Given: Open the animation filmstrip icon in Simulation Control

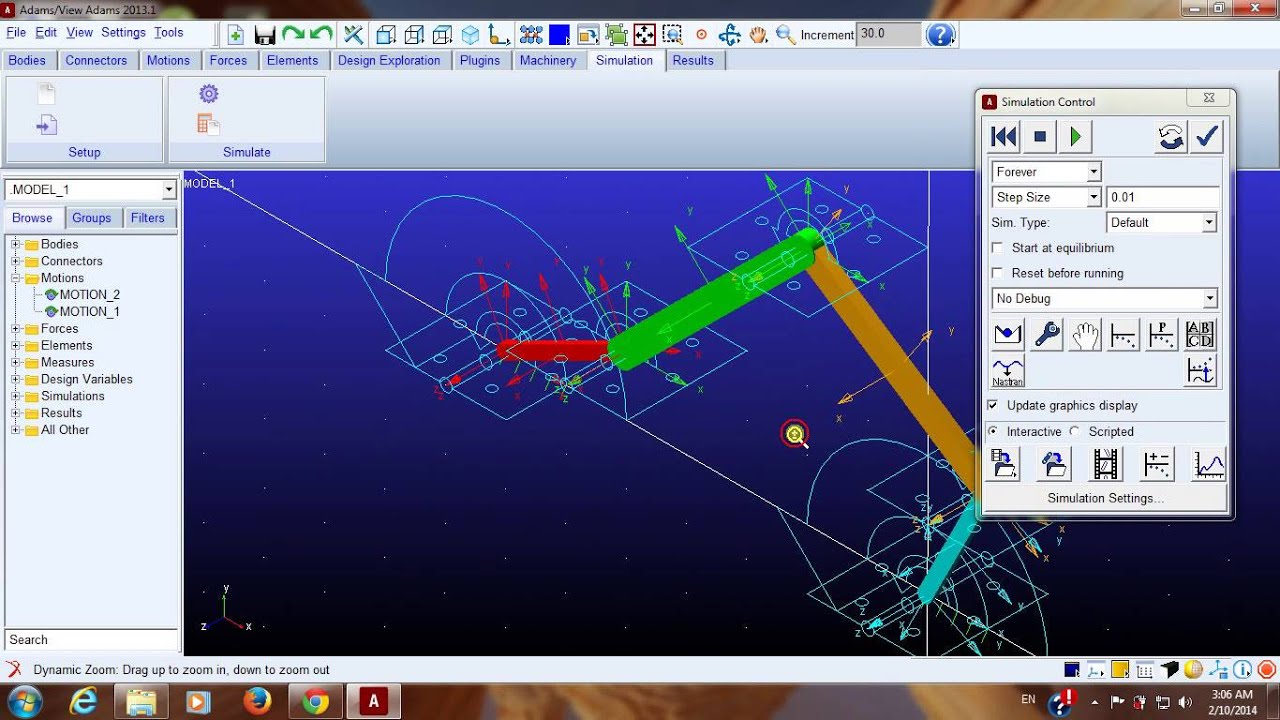Looking at the screenshot, I should 1105,464.
